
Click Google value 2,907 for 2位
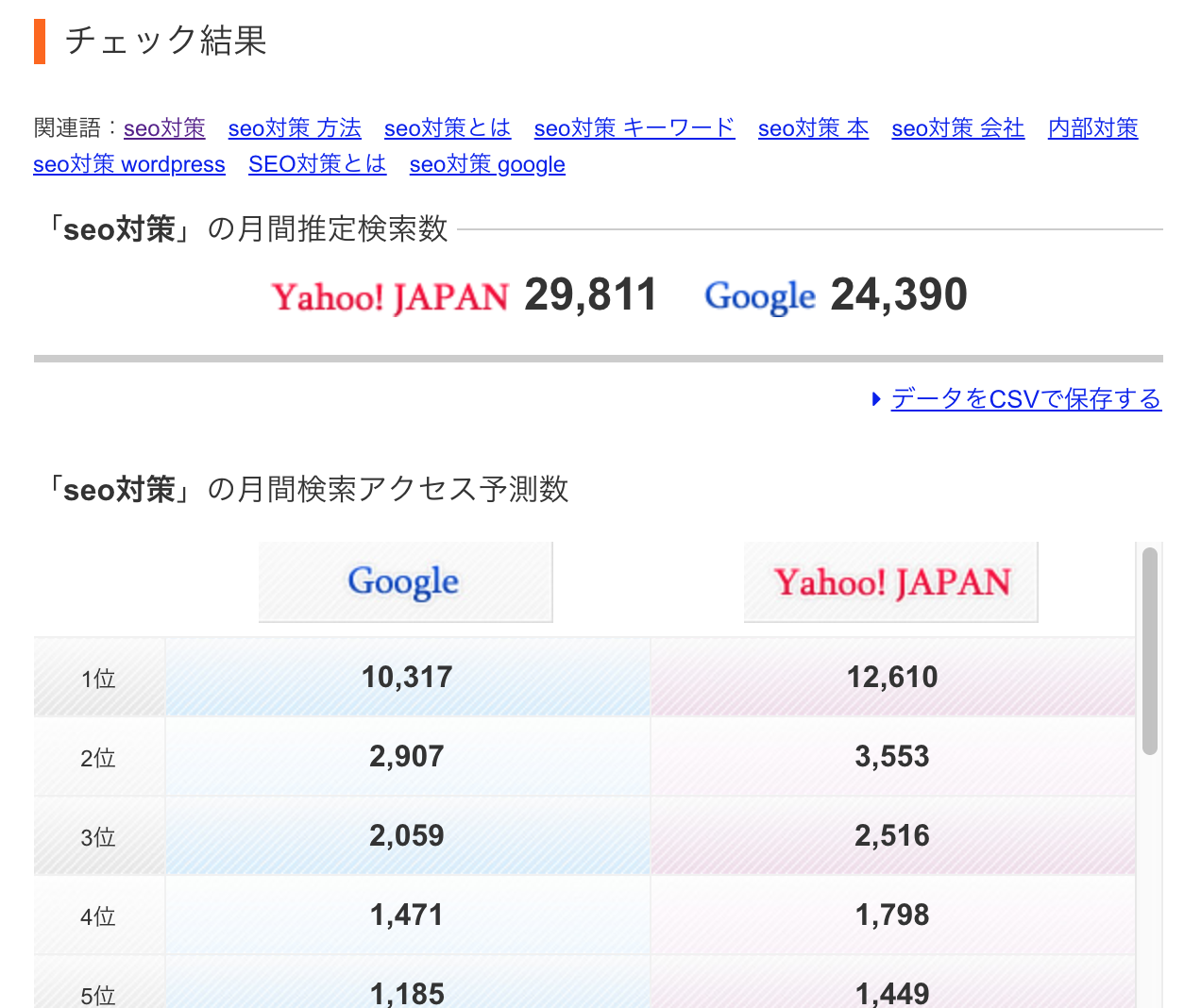coord(407,757)
